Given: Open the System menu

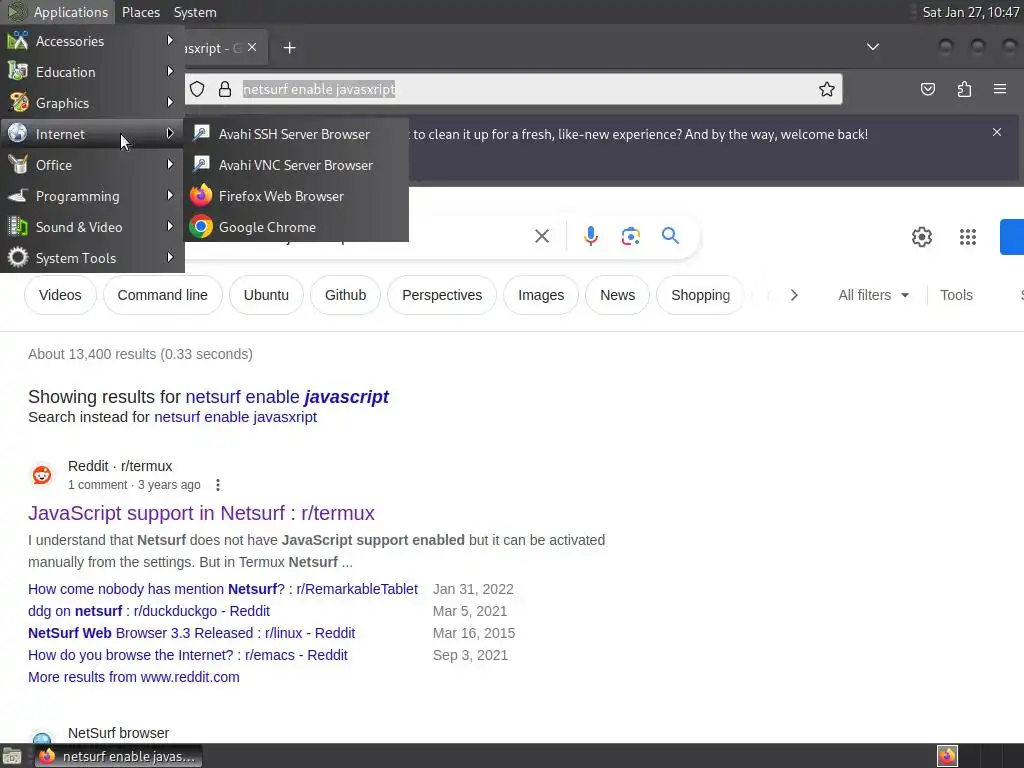Looking at the screenshot, I should tap(195, 12).
